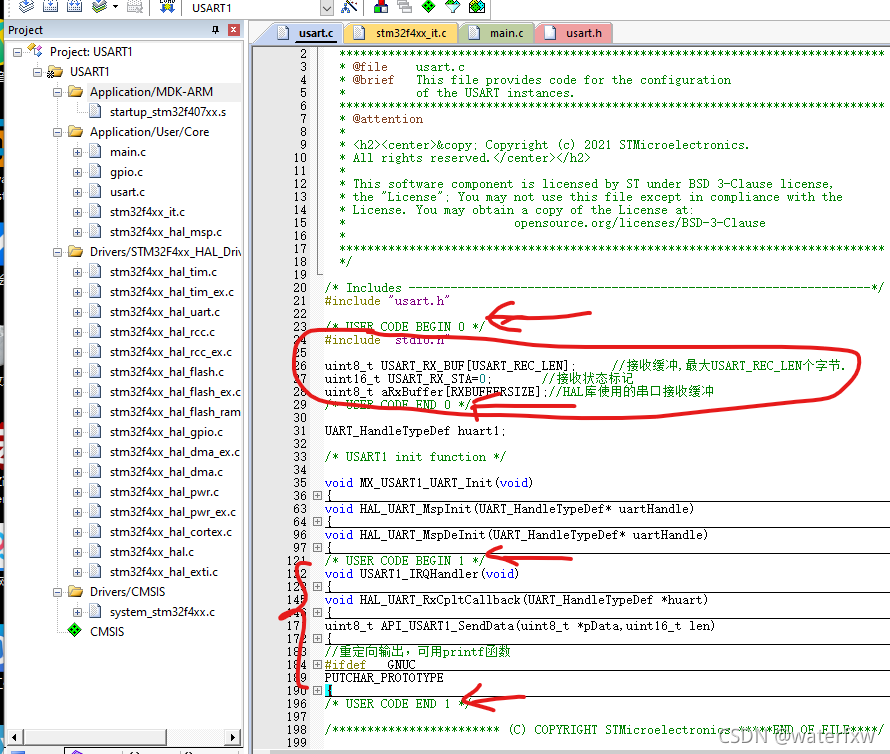Click Project panel scroll-left arrow
The image size is (890, 754).
(14, 738)
